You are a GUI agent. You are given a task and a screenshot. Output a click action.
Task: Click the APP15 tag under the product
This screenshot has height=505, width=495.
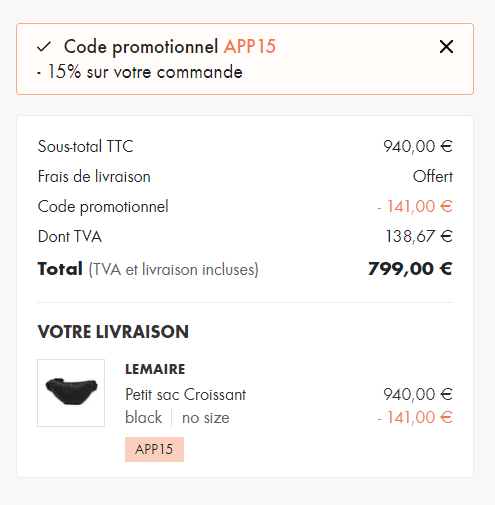154,449
